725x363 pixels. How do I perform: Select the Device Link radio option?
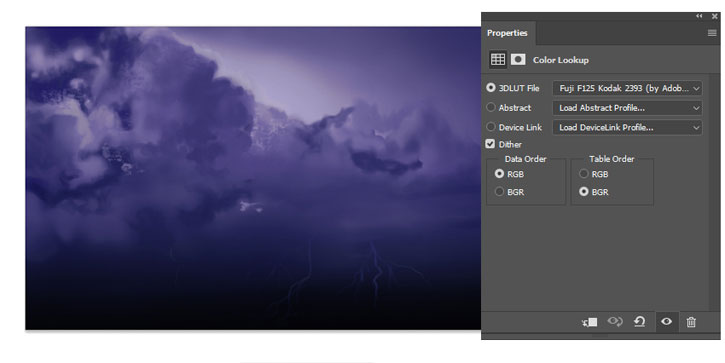coord(491,126)
